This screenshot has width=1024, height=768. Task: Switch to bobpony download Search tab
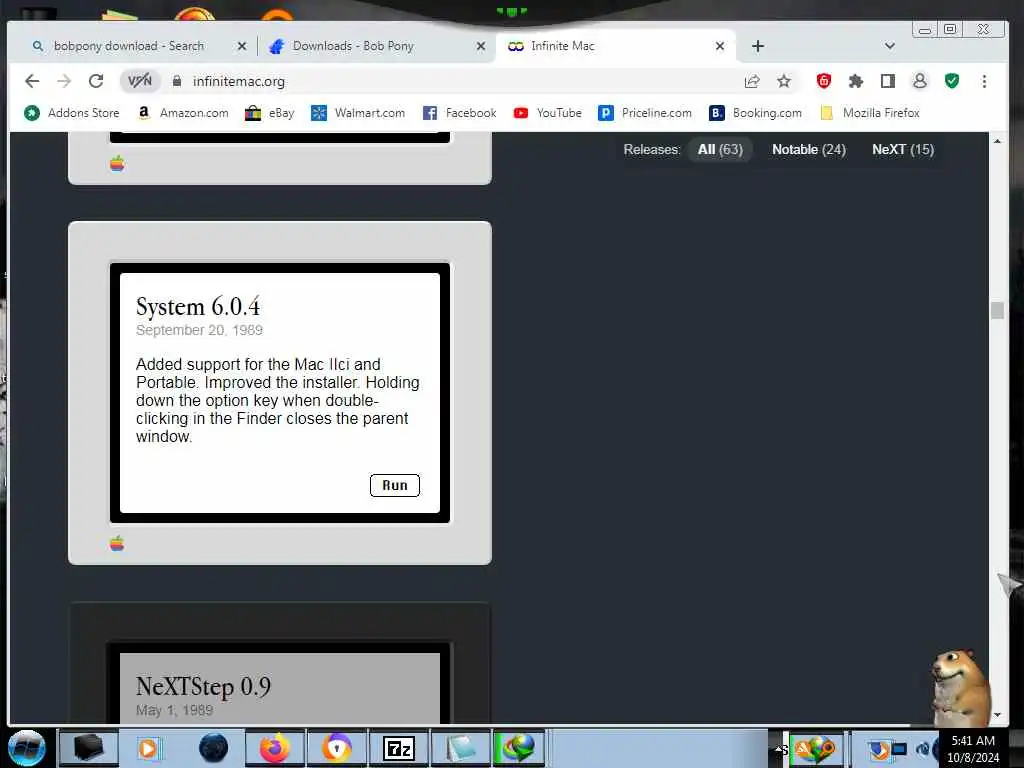click(129, 46)
